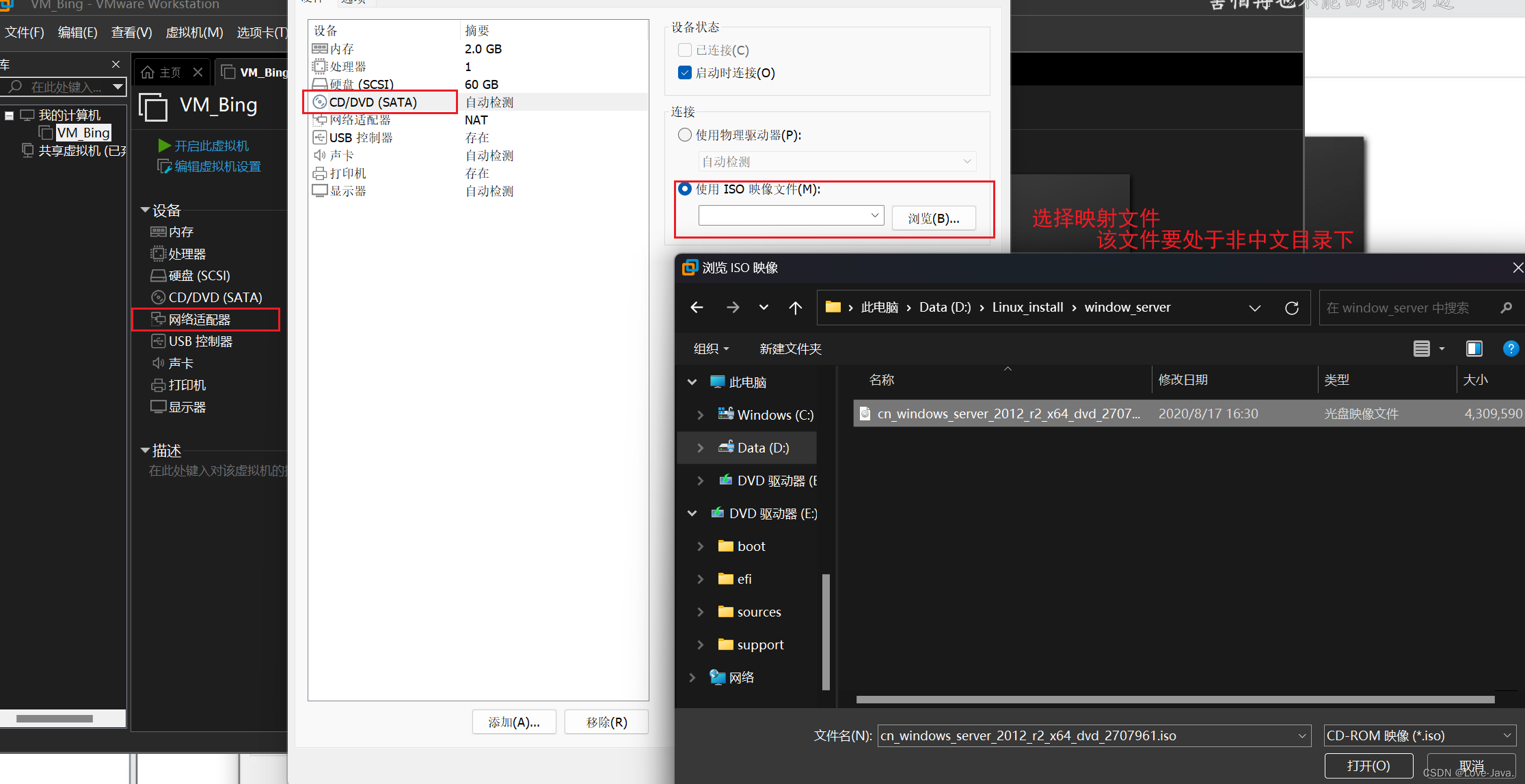Click the 打开(O) button

click(x=1368, y=766)
